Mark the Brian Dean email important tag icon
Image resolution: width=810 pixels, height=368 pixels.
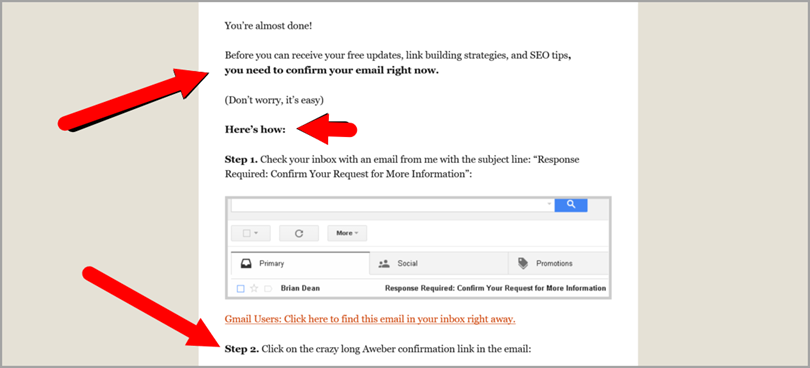pyautogui.click(x=268, y=289)
